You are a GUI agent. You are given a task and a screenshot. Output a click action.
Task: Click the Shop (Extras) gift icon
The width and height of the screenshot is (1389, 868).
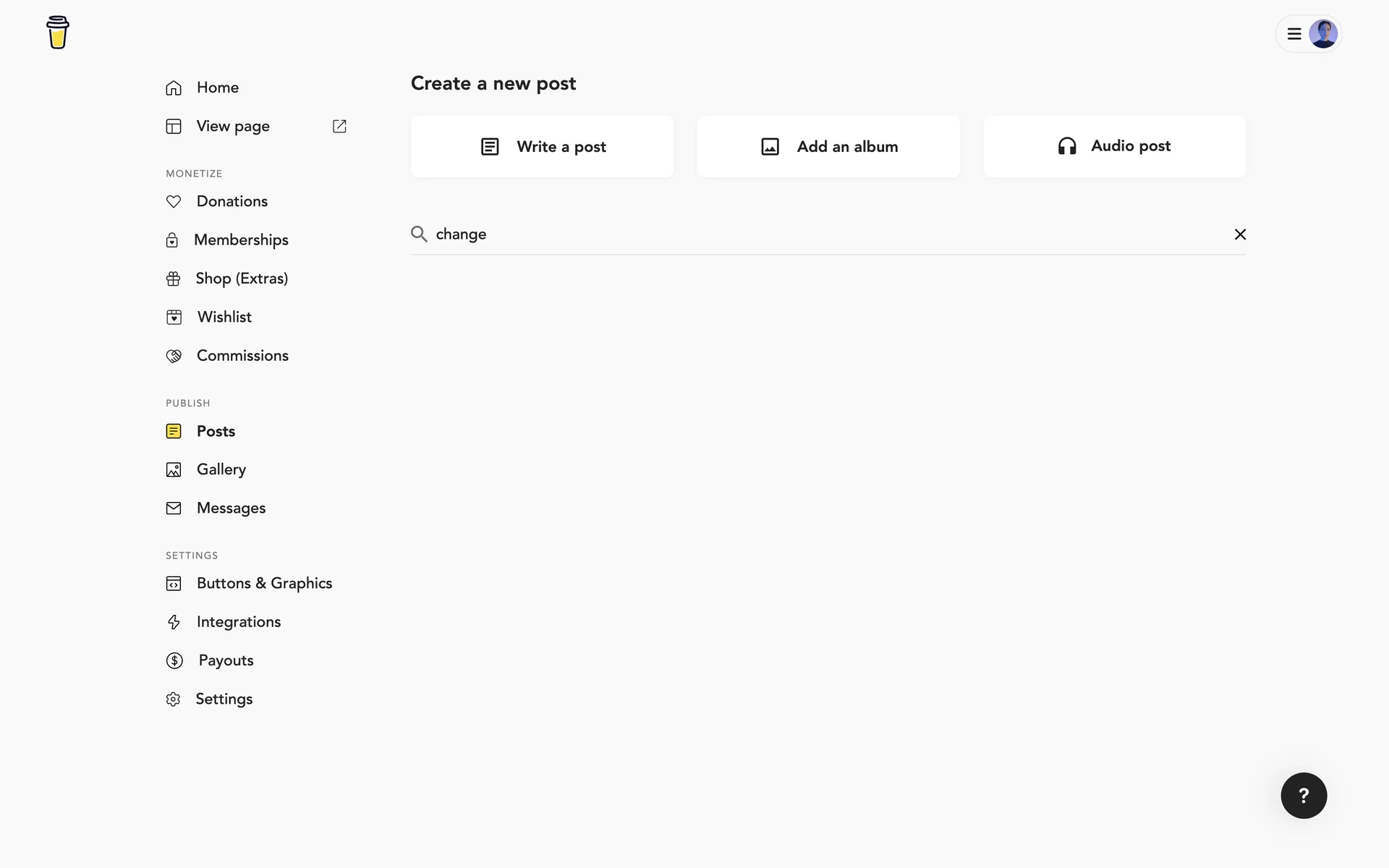pos(174,279)
